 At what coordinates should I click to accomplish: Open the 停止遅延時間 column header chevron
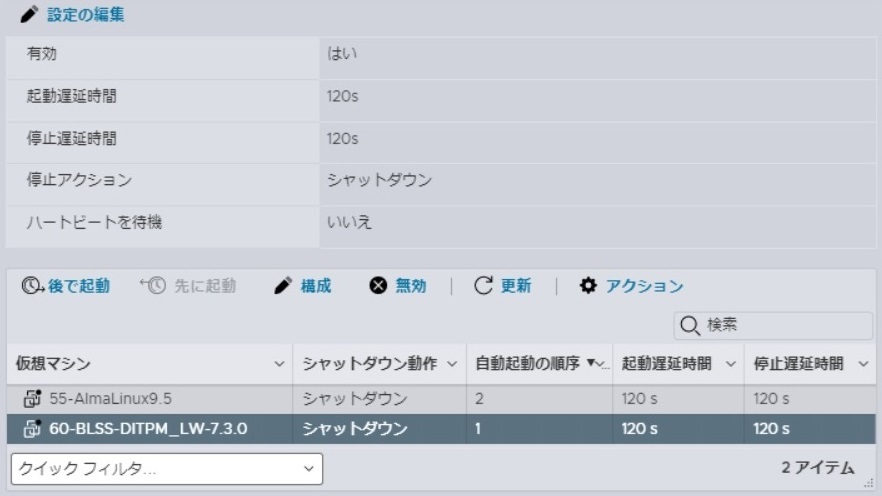point(862,364)
